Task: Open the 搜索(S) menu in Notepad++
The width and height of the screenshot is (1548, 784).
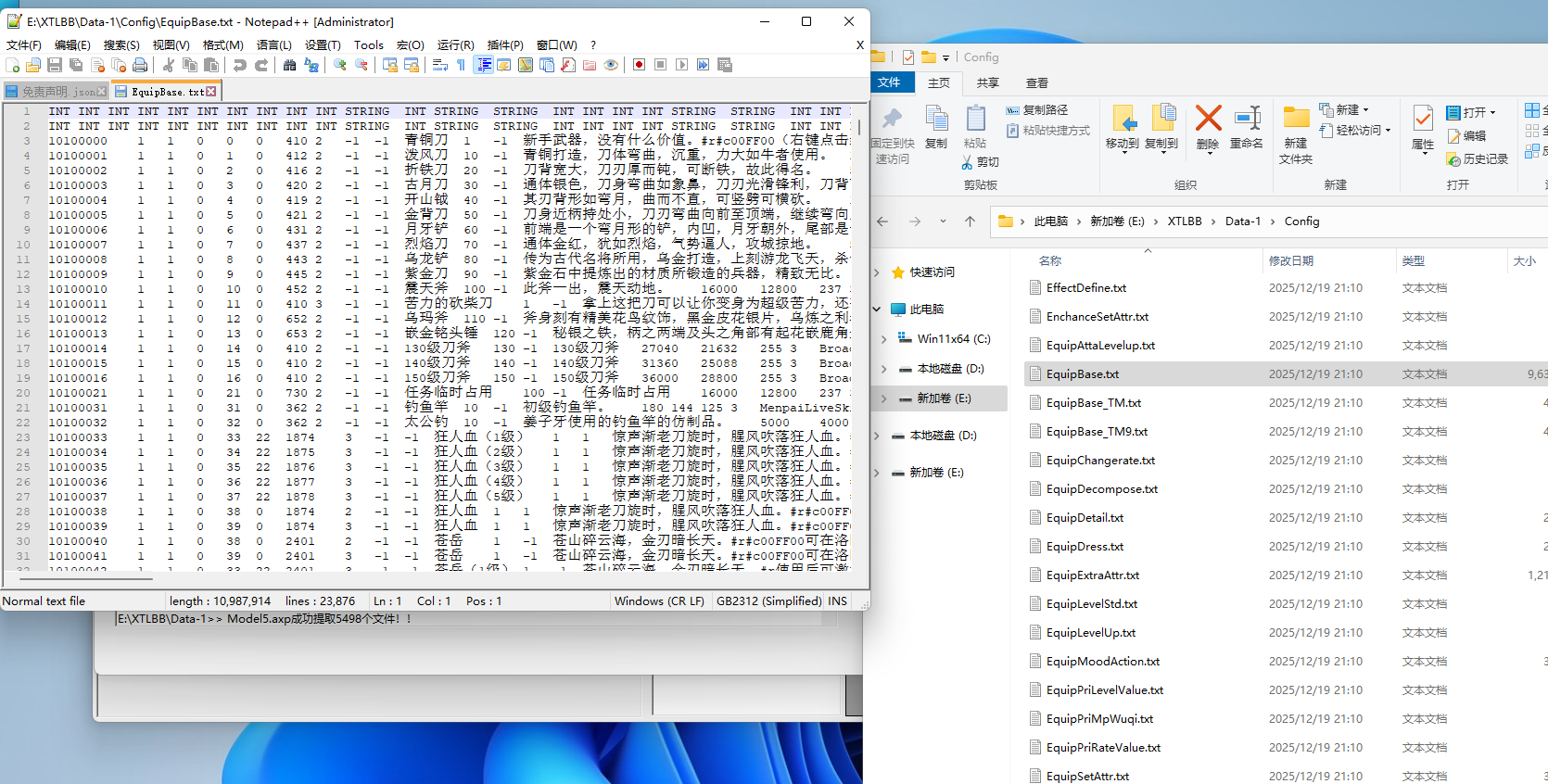Action: (121, 44)
